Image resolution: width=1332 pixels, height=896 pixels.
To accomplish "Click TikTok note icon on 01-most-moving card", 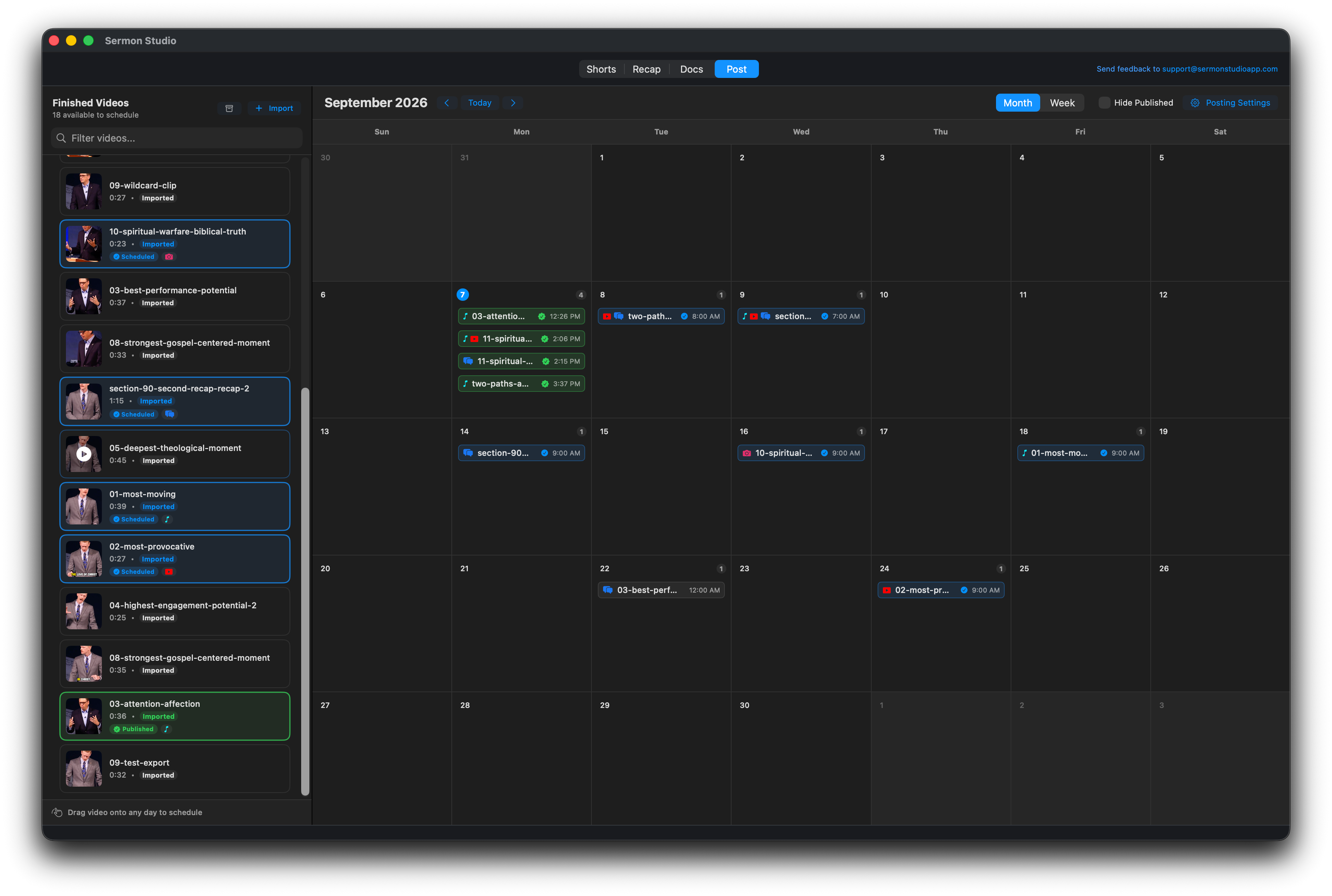I will point(167,520).
